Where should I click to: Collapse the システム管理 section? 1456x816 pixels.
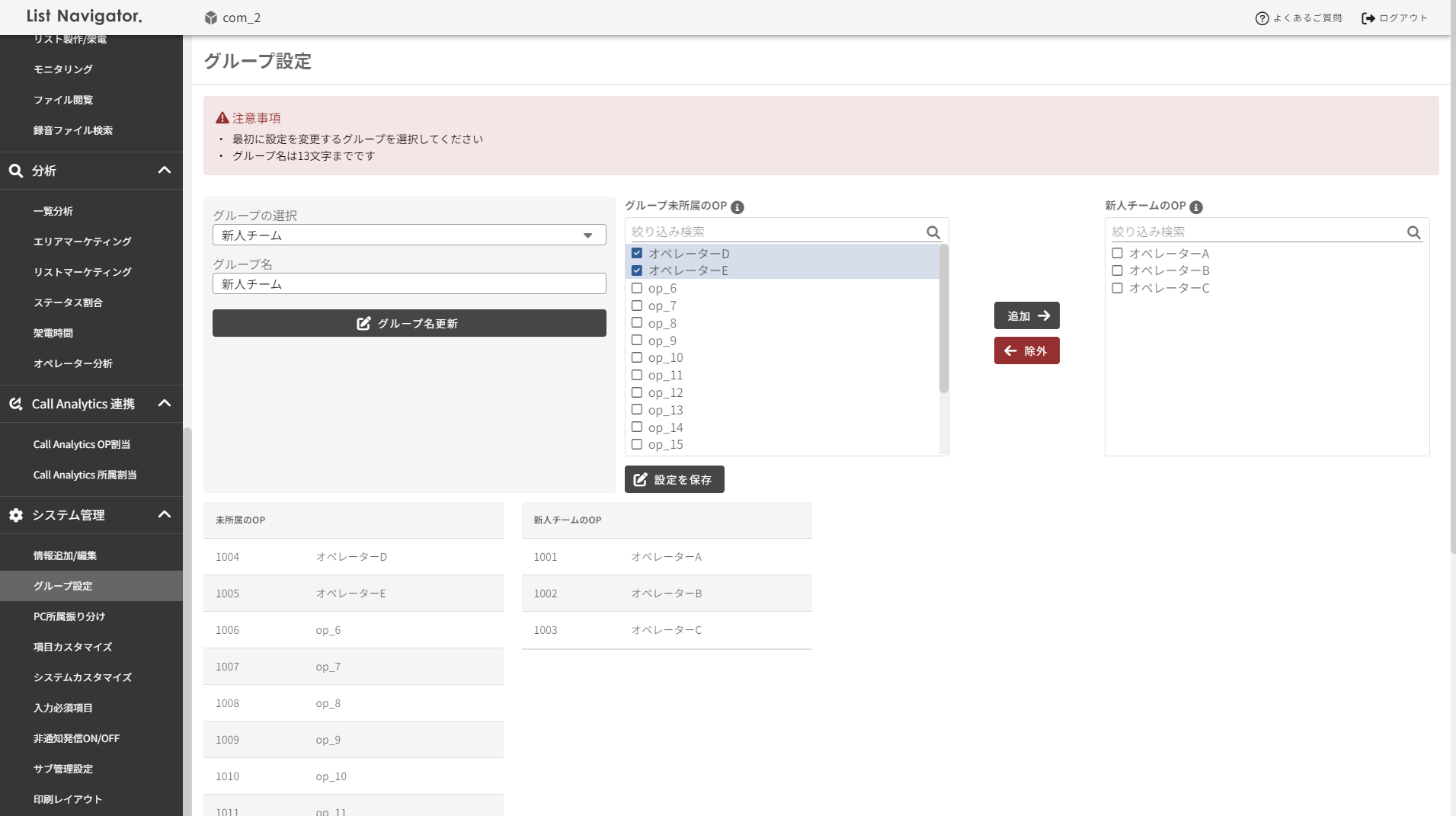point(165,514)
